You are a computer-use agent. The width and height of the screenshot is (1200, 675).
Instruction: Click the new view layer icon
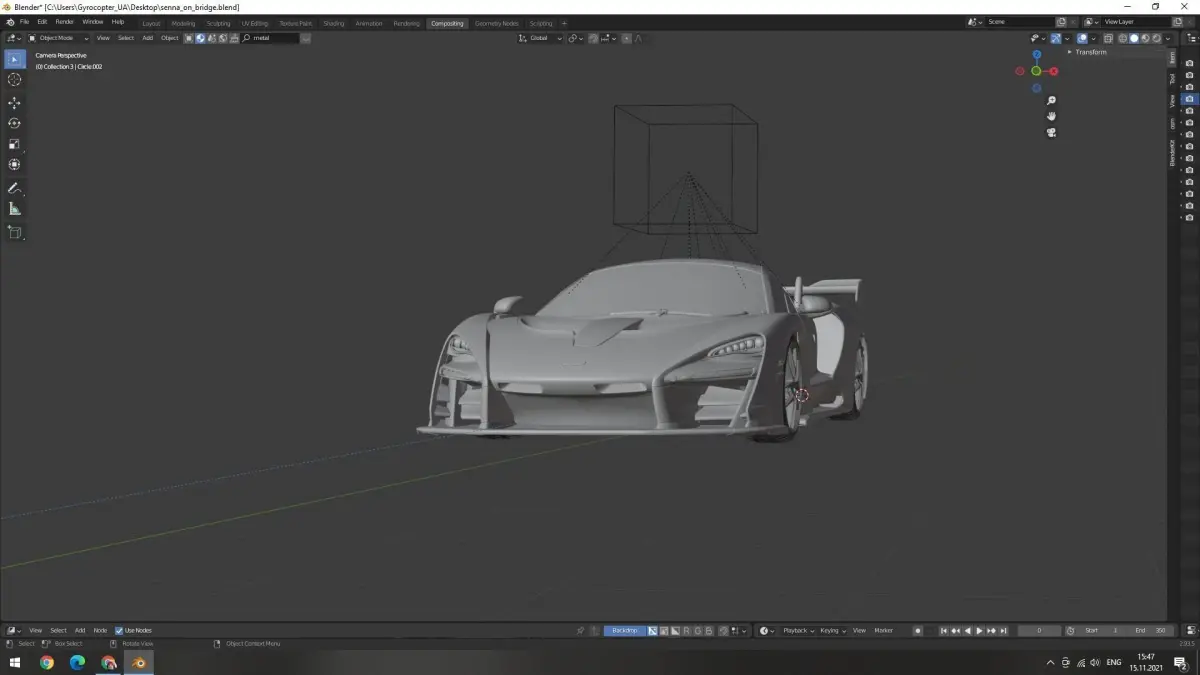coord(1177,22)
